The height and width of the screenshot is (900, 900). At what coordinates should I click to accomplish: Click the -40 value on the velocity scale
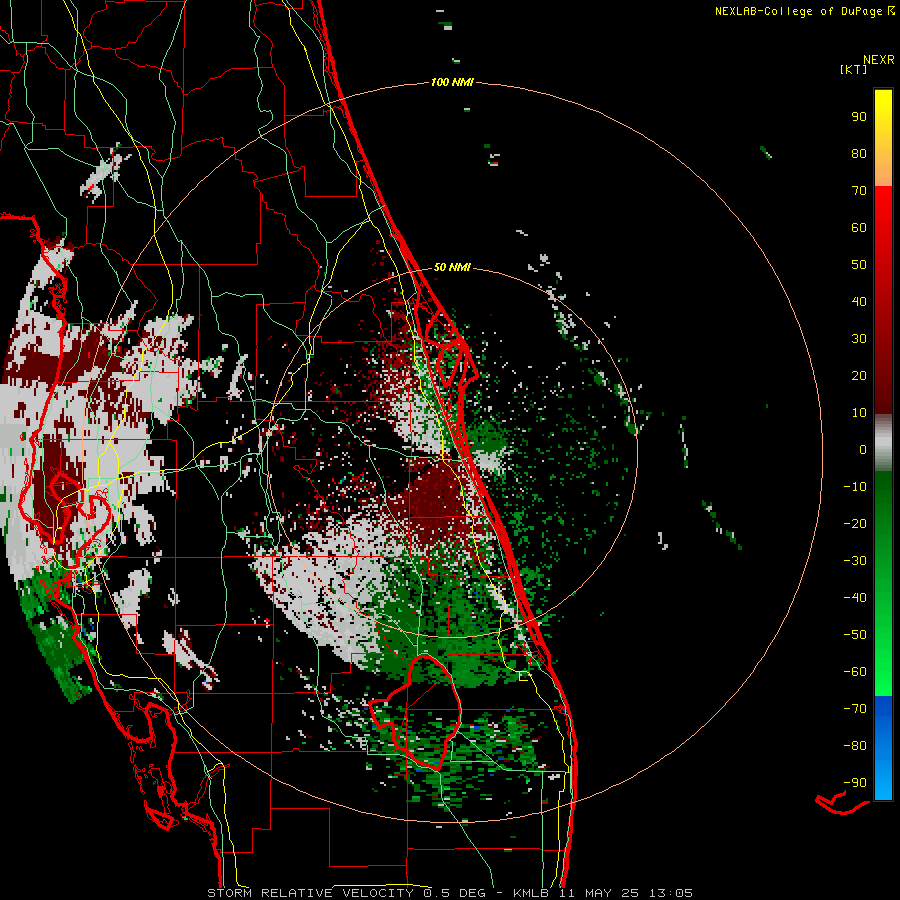[x=855, y=598]
